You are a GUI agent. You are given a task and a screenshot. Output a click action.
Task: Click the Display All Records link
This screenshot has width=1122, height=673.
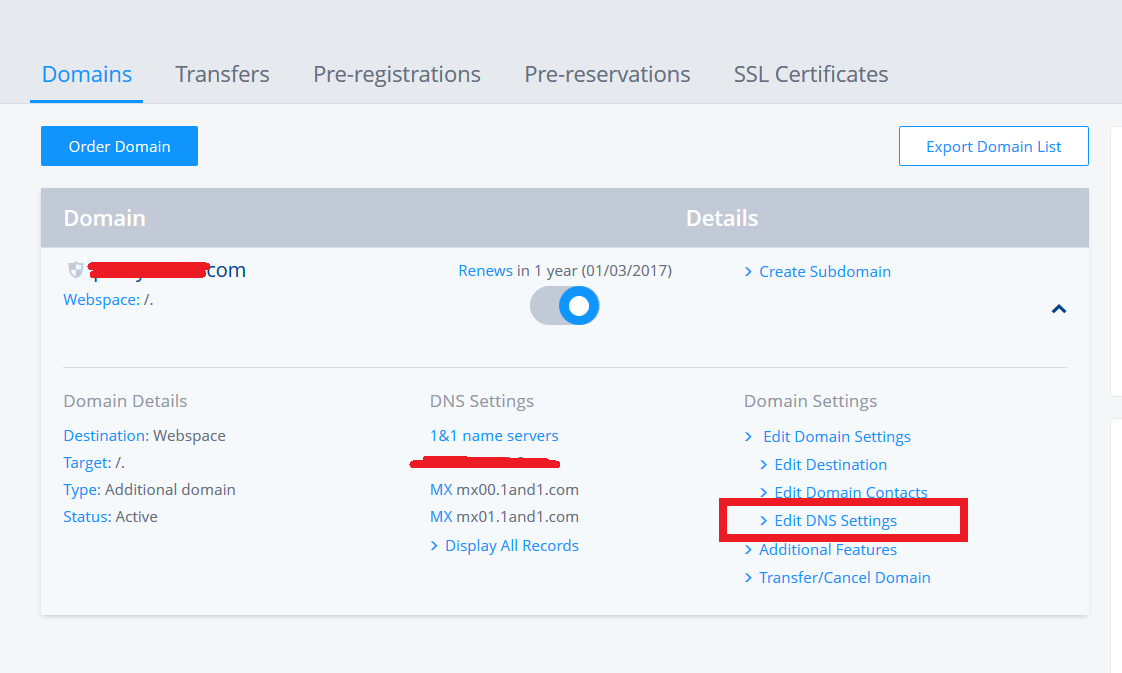pyautogui.click(x=511, y=545)
